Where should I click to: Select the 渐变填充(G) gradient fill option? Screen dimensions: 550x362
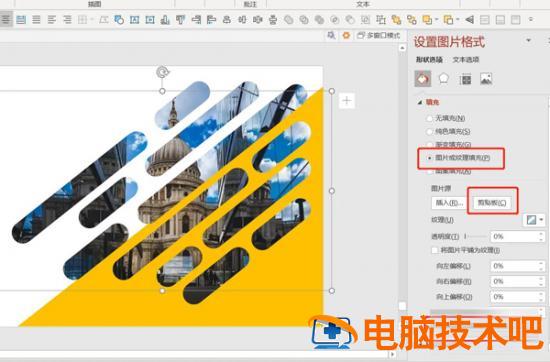coord(448,145)
